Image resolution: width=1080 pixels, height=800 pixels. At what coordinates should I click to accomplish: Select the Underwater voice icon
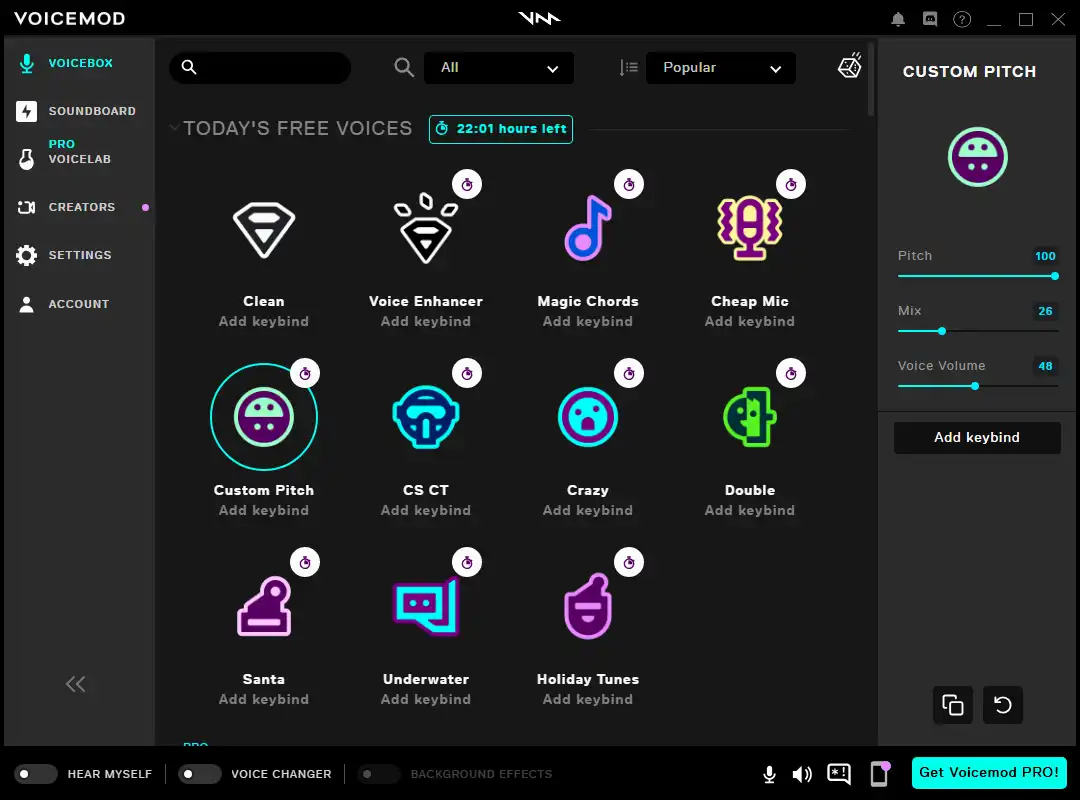pyautogui.click(x=426, y=606)
